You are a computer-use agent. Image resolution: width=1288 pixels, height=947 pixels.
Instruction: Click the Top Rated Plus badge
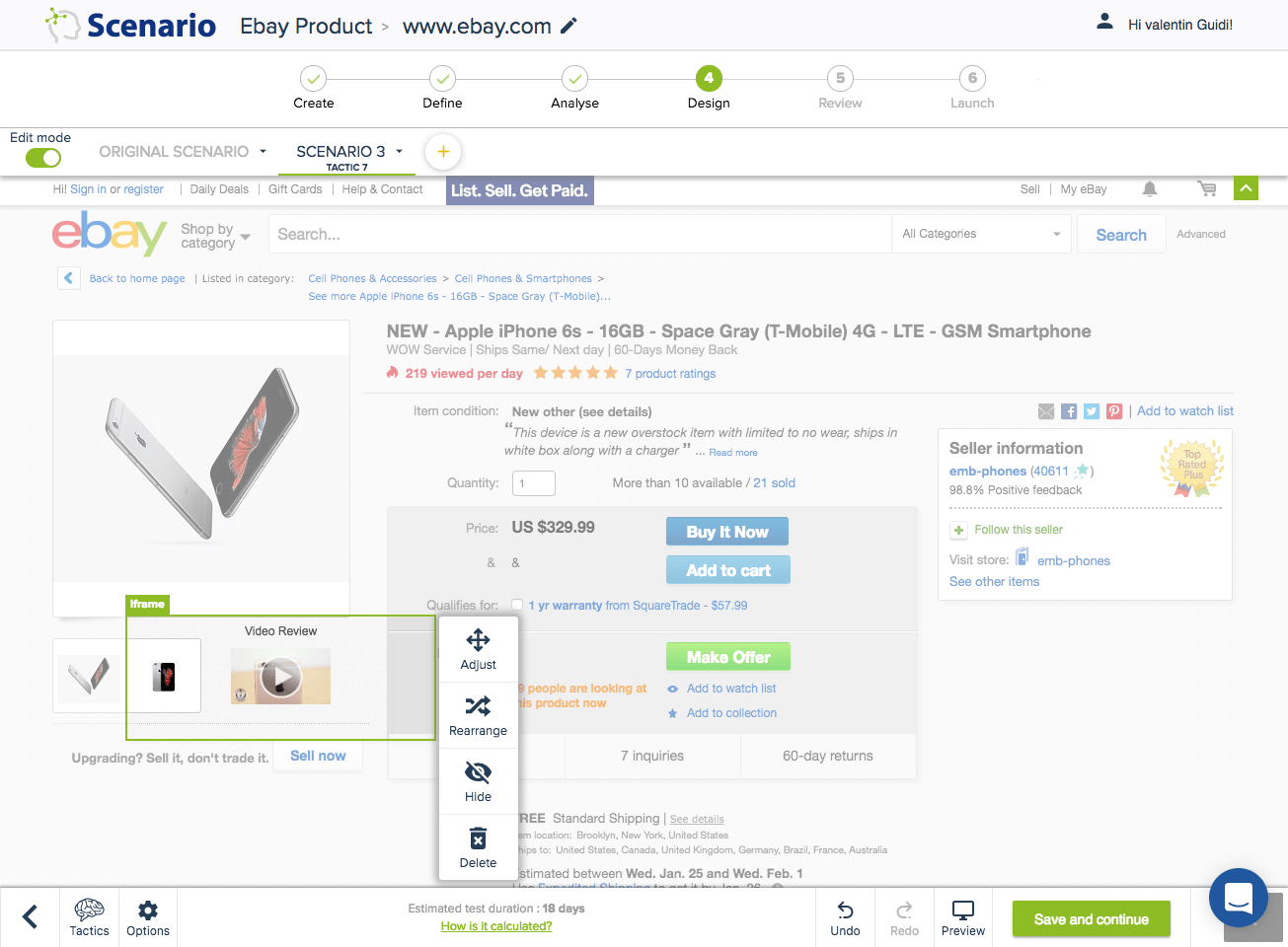coord(1192,466)
